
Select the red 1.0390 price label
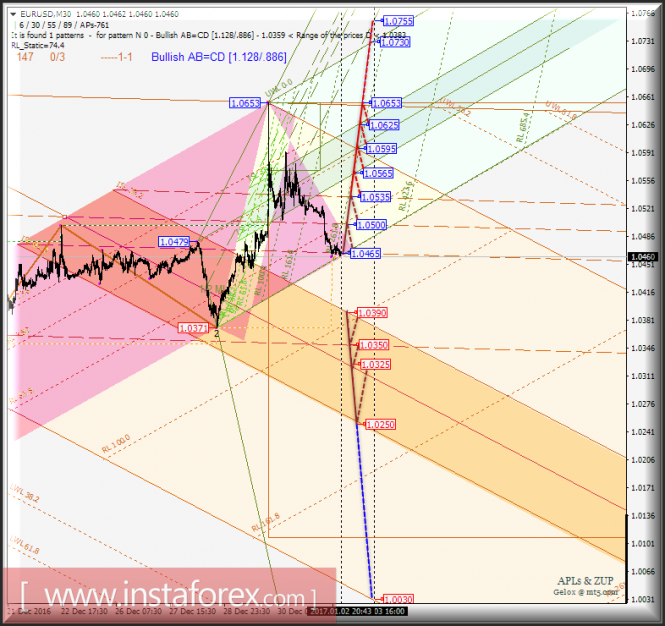372,313
